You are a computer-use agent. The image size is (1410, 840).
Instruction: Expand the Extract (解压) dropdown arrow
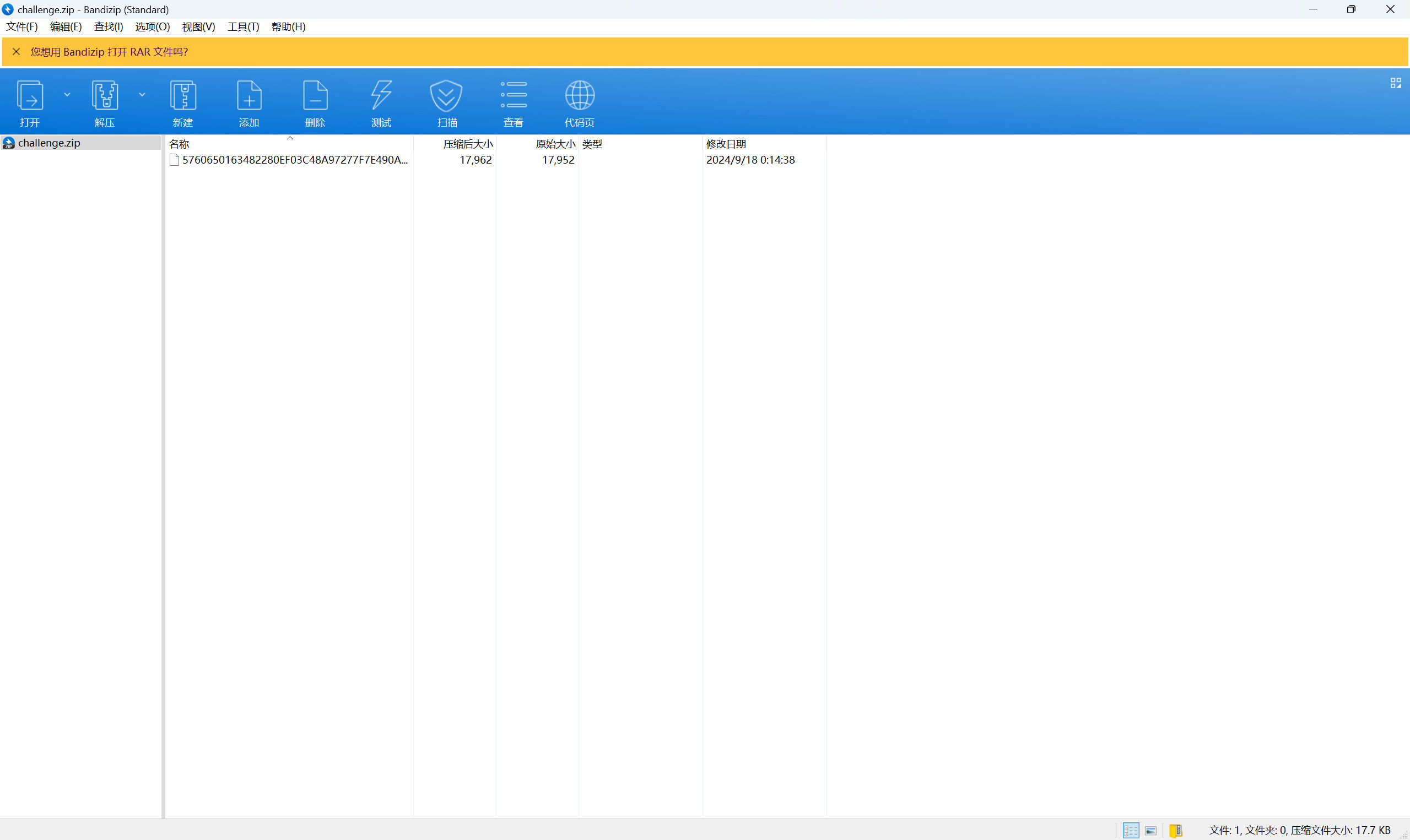pyautogui.click(x=142, y=95)
